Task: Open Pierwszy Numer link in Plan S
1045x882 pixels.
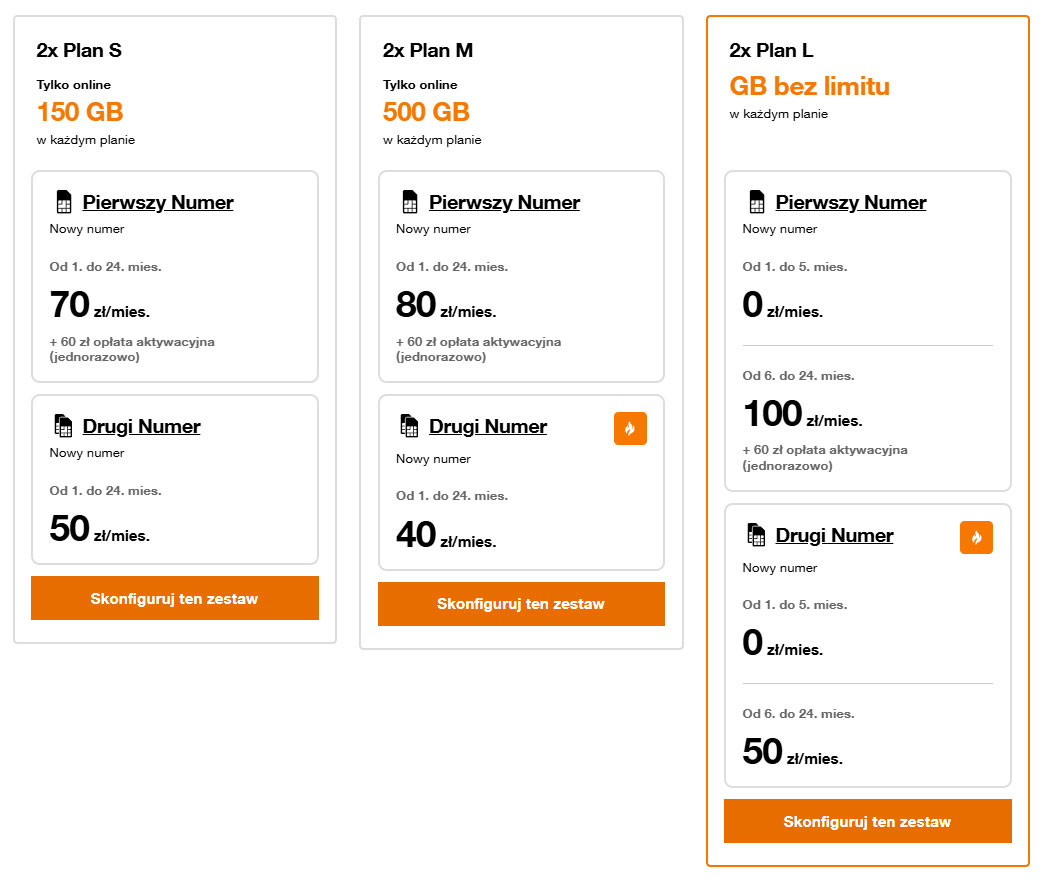Action: 158,202
